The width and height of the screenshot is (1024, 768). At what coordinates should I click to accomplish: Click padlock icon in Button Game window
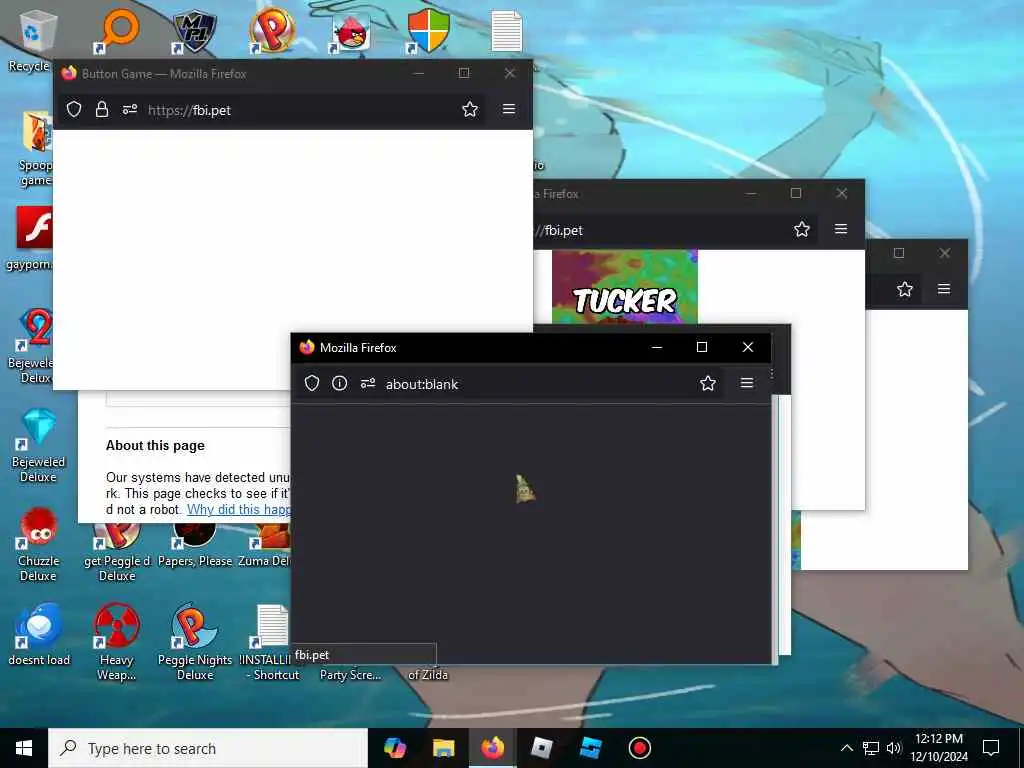(x=102, y=109)
